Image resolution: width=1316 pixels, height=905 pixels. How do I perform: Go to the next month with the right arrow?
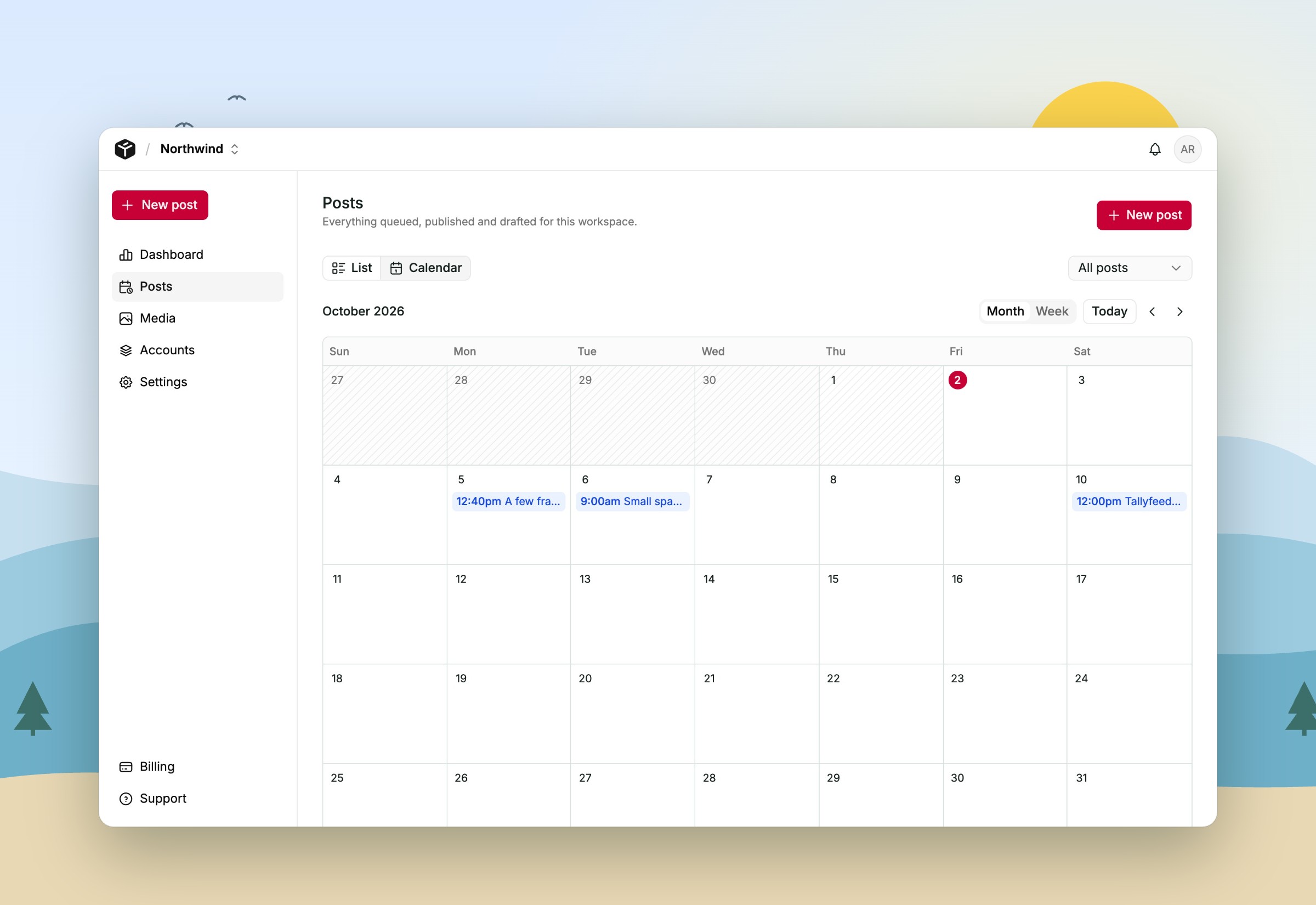[x=1180, y=312]
